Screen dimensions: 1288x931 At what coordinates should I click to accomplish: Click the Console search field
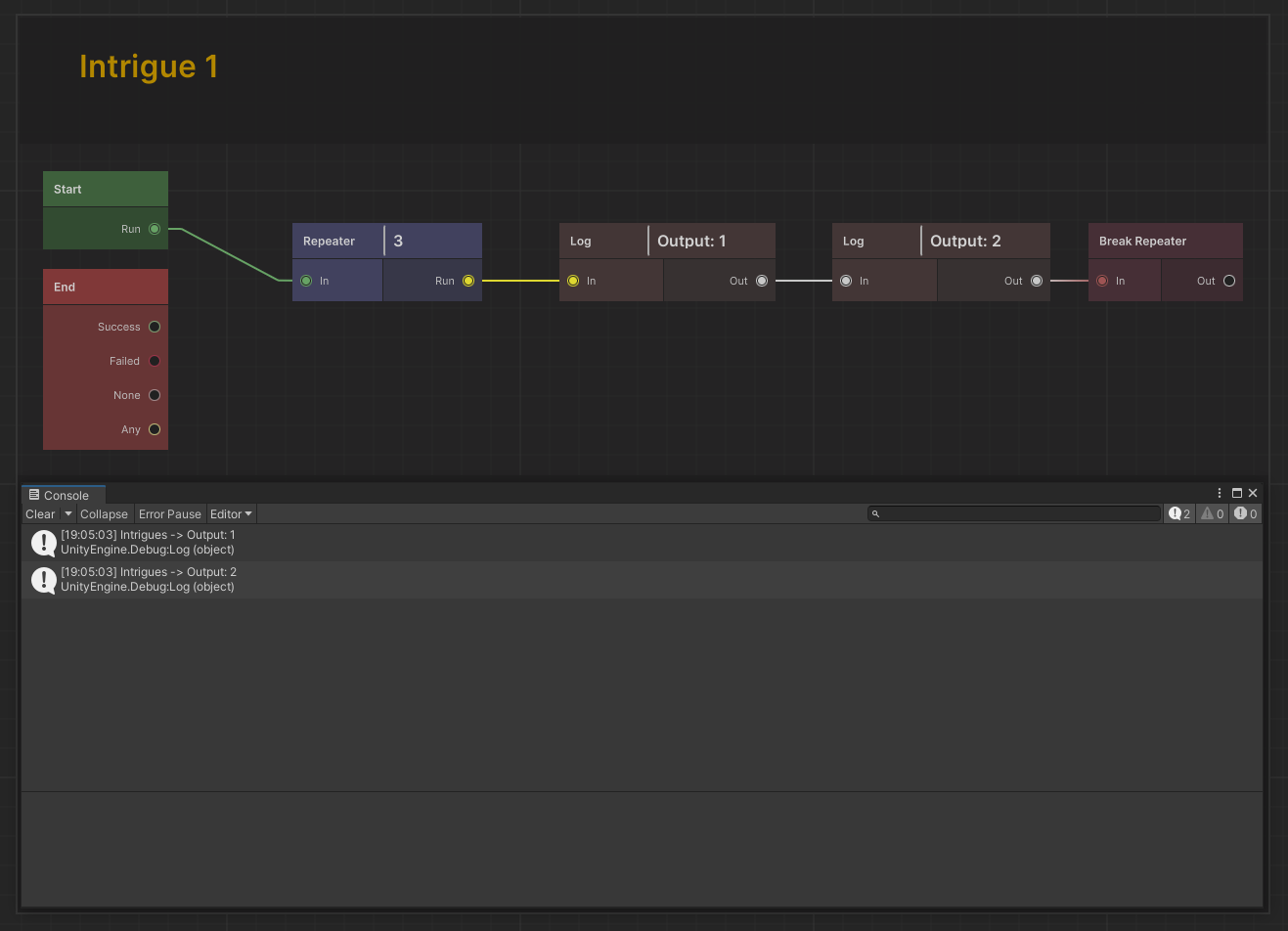pyautogui.click(x=1017, y=513)
